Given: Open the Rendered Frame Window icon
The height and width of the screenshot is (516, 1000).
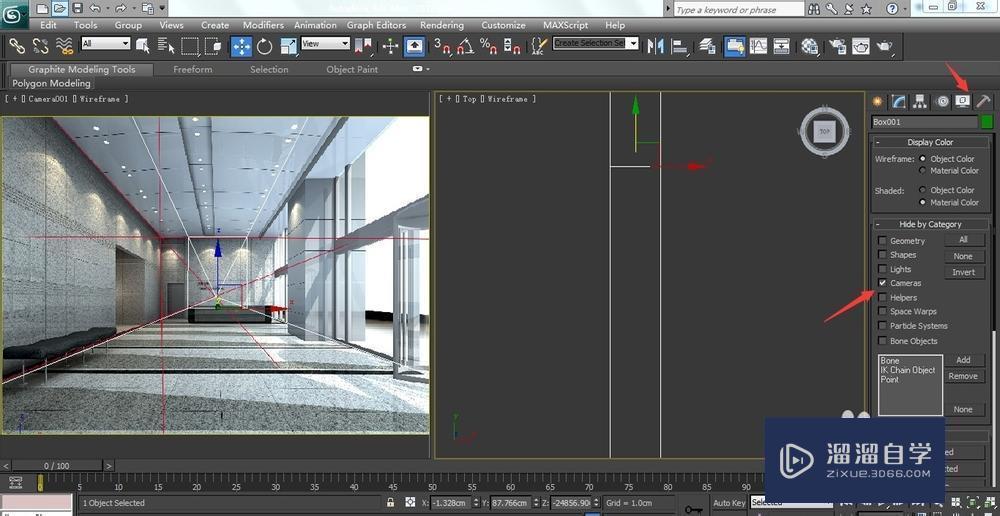Looking at the screenshot, I should tap(861, 45).
